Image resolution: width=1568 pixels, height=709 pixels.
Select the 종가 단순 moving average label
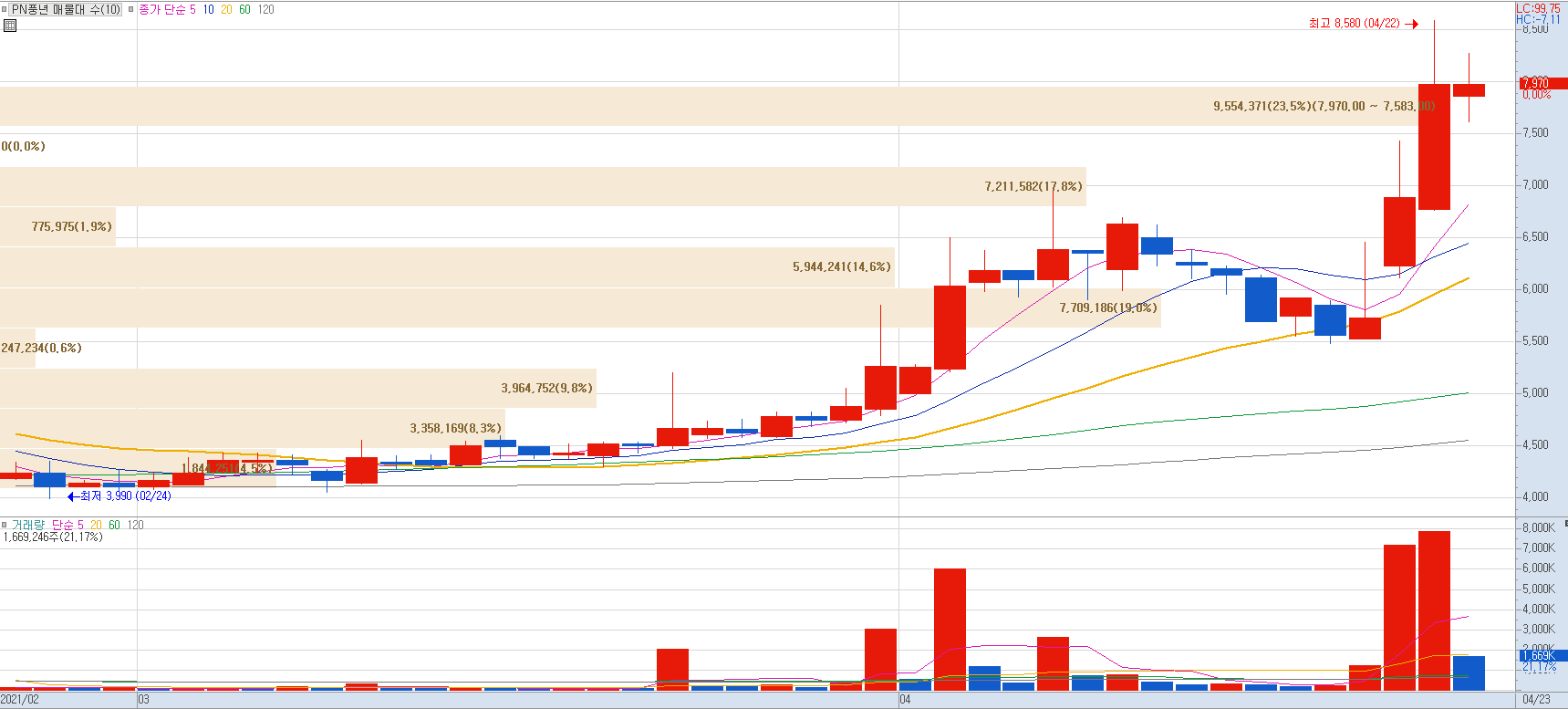pyautogui.click(x=161, y=9)
